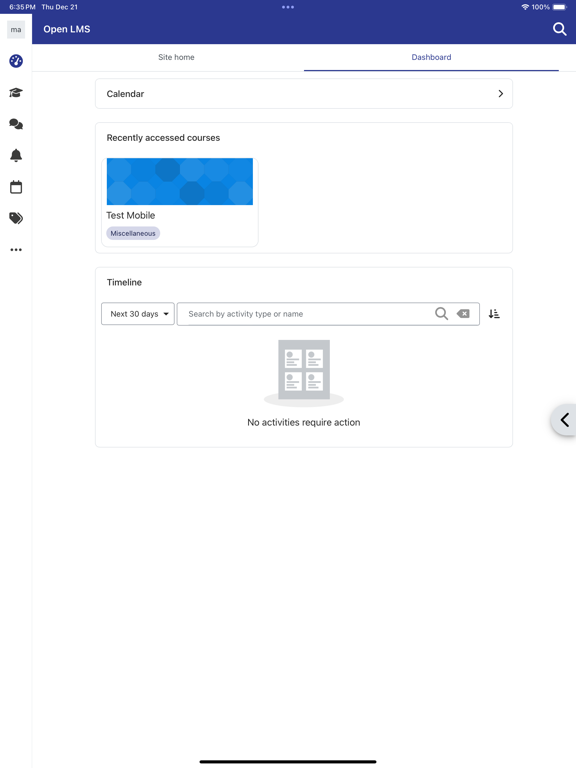Screen dimensions: 576x768
Task: Open the Next 30 days dropdown
Action: click(x=138, y=314)
